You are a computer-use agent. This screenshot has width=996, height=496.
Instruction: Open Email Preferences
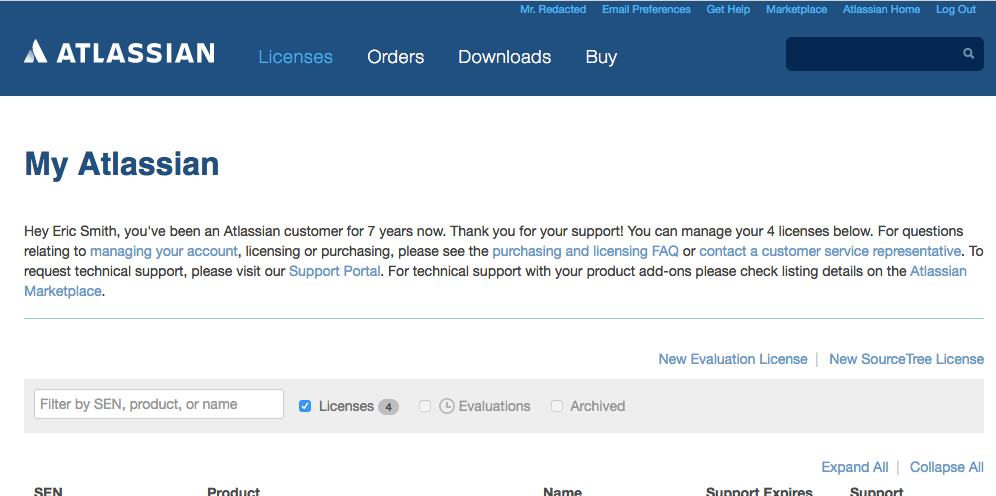tap(646, 10)
